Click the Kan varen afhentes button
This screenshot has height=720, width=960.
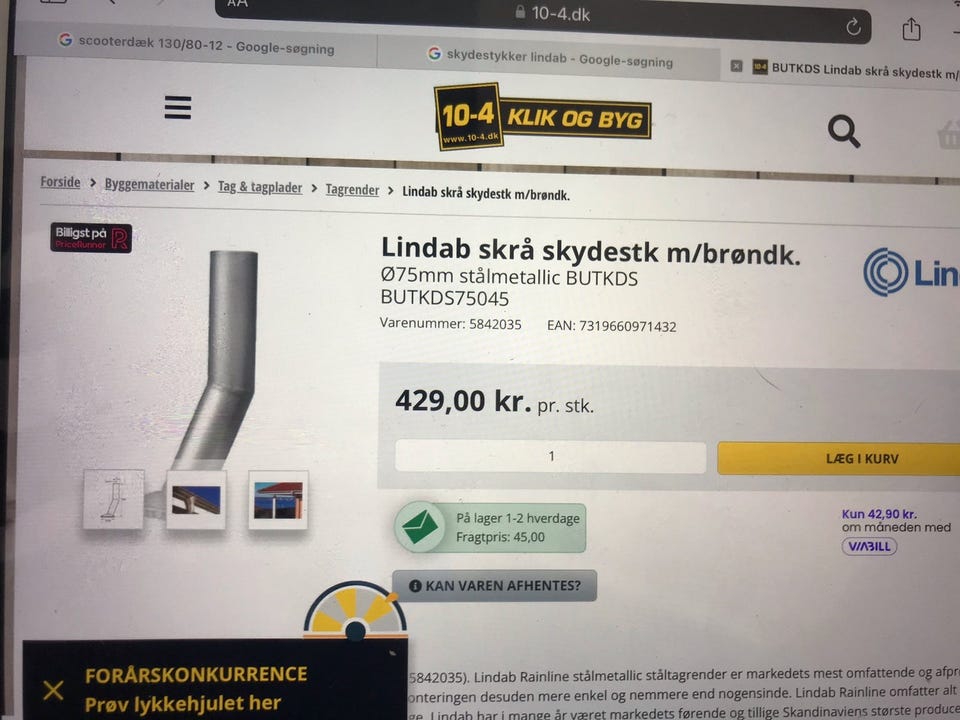click(494, 585)
